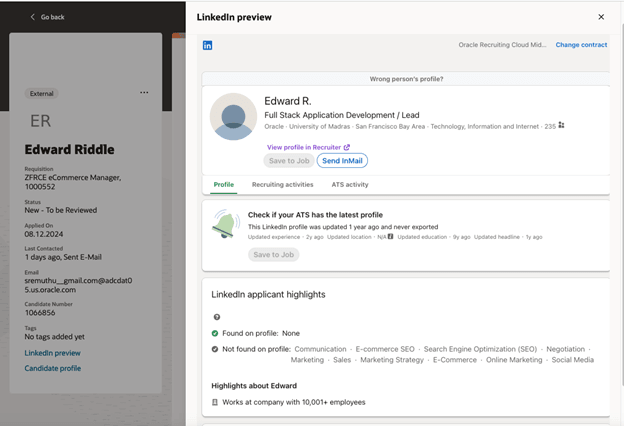
Task: Click the Go back arrow
Action: click(33, 17)
